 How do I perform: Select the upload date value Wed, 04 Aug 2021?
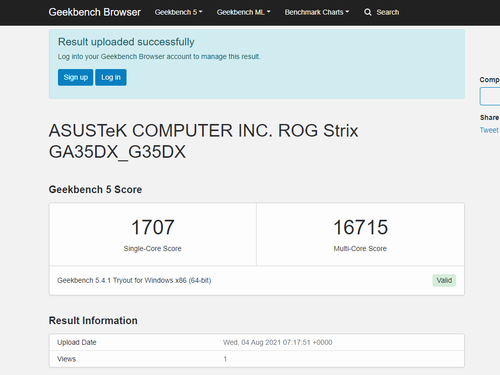pos(278,342)
